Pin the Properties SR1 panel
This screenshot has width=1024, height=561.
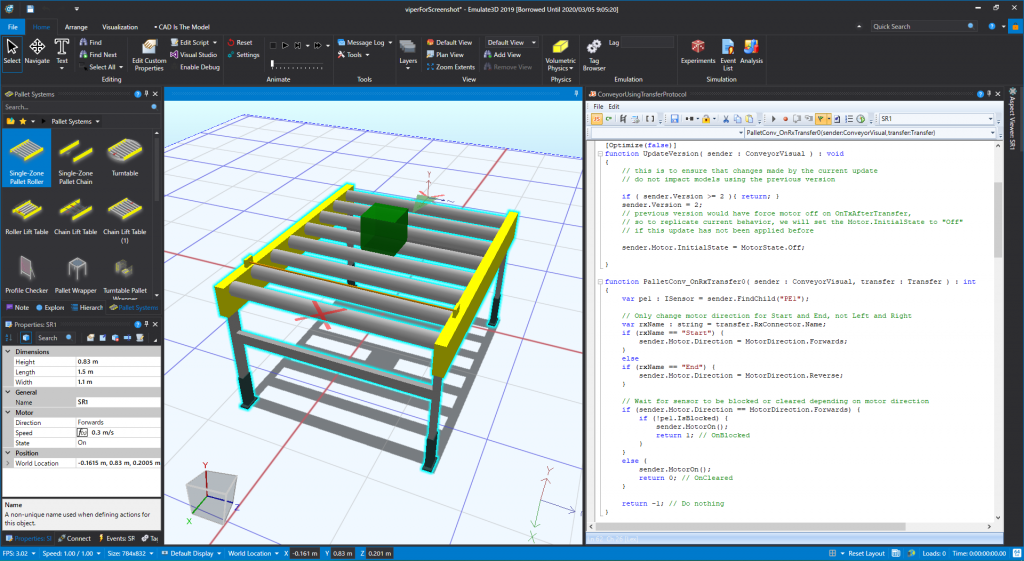pyautogui.click(x=146, y=324)
